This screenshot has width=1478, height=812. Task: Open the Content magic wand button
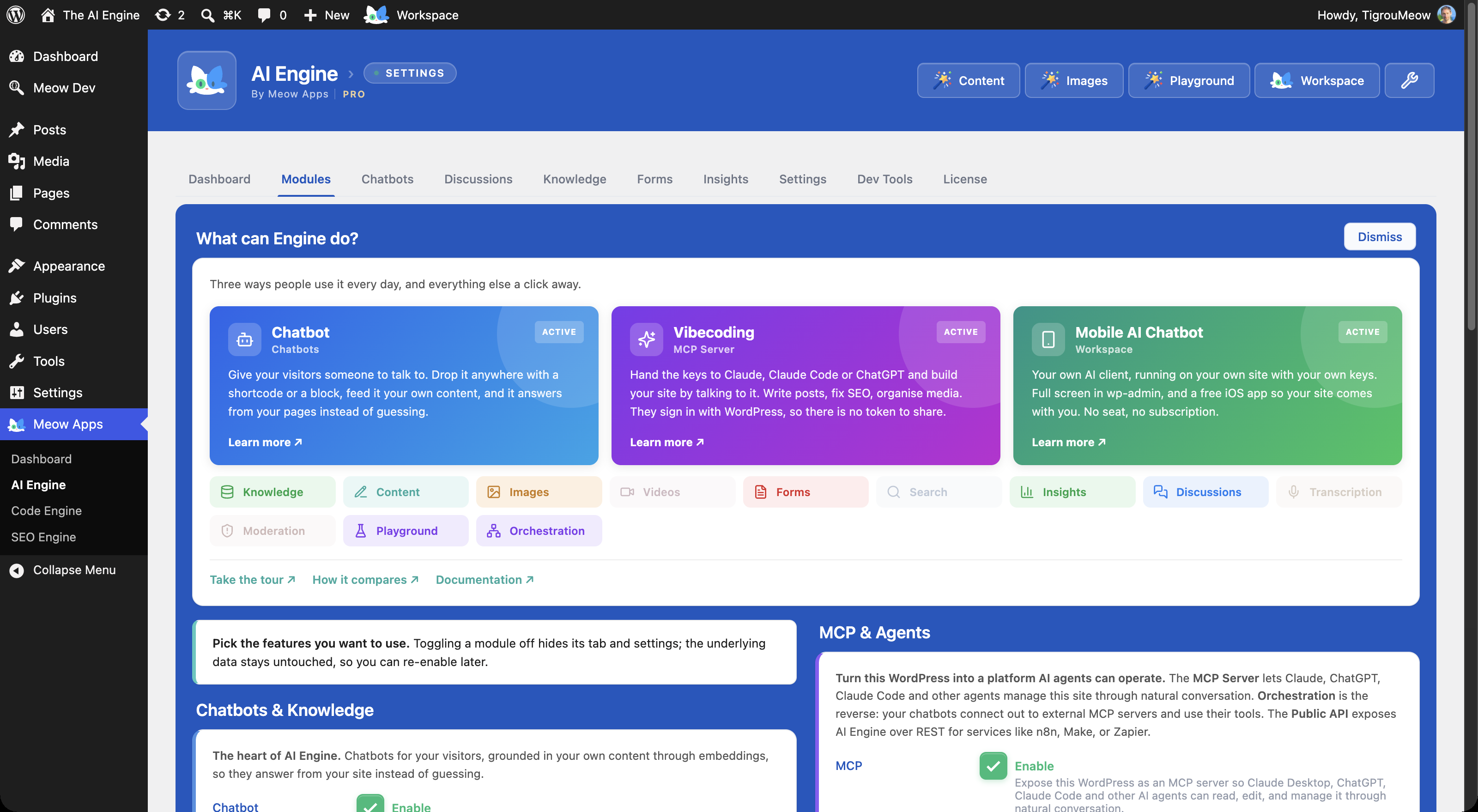pyautogui.click(x=969, y=80)
